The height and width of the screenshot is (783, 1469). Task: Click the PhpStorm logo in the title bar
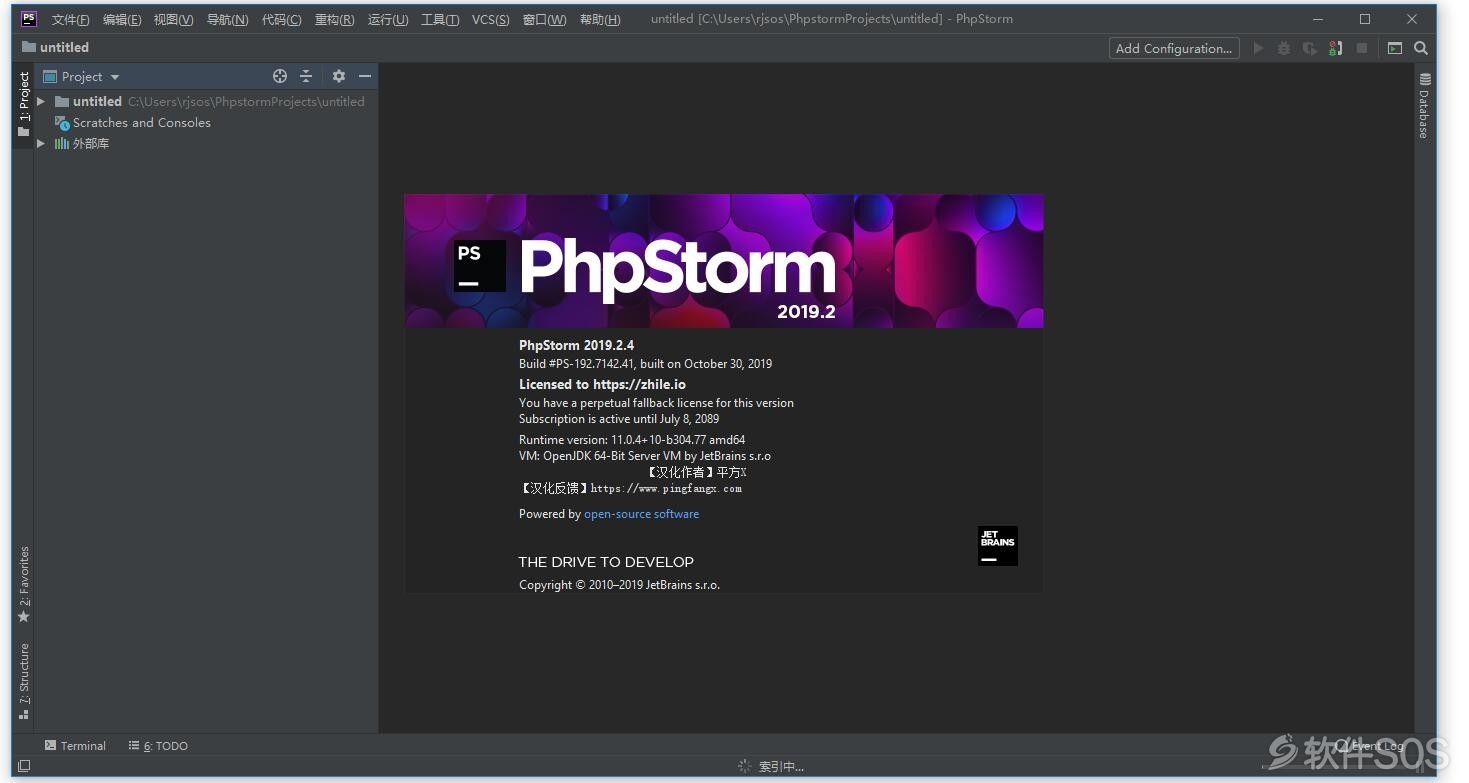[x=28, y=19]
